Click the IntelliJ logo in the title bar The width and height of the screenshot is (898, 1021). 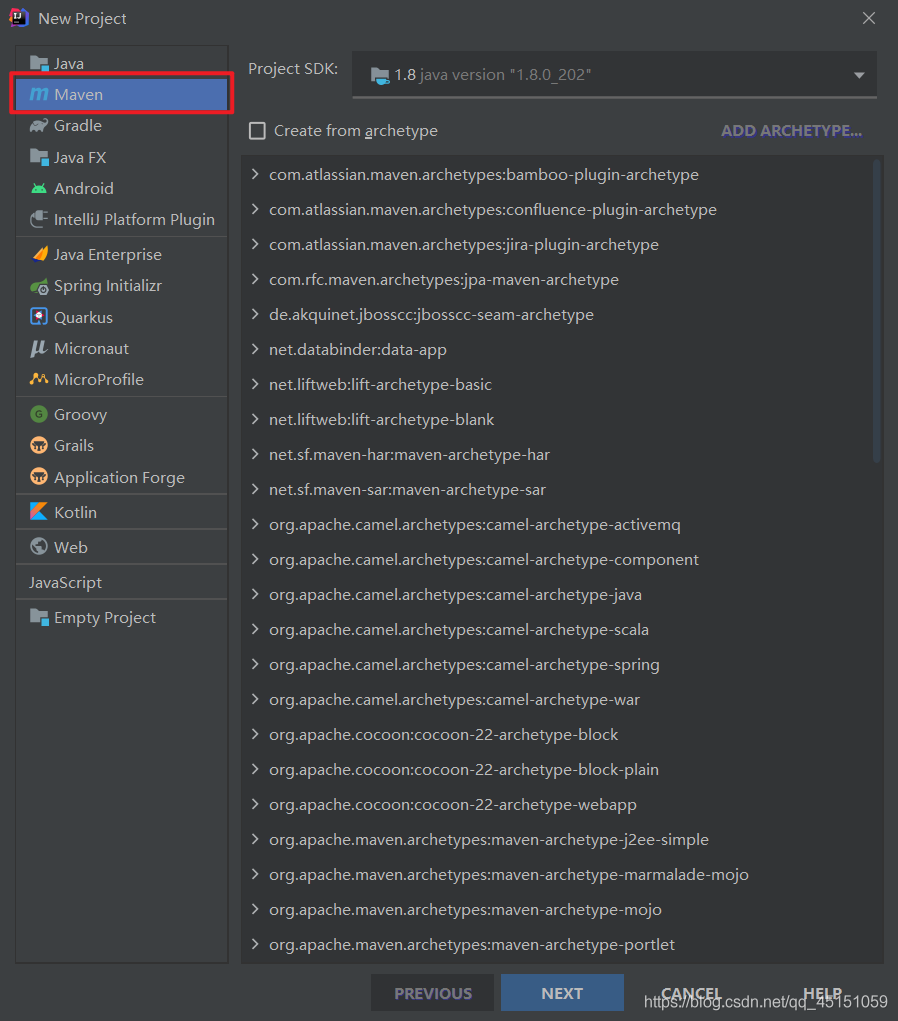[19, 18]
